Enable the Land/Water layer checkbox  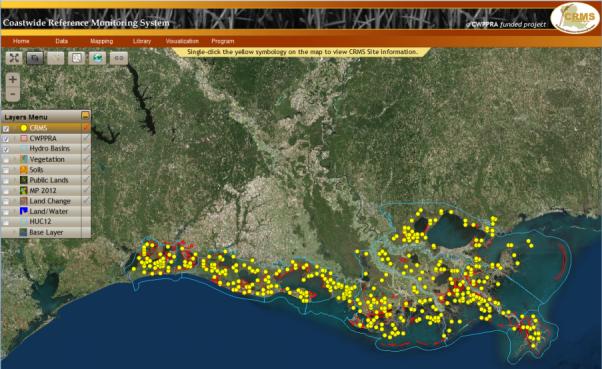coord(6,212)
